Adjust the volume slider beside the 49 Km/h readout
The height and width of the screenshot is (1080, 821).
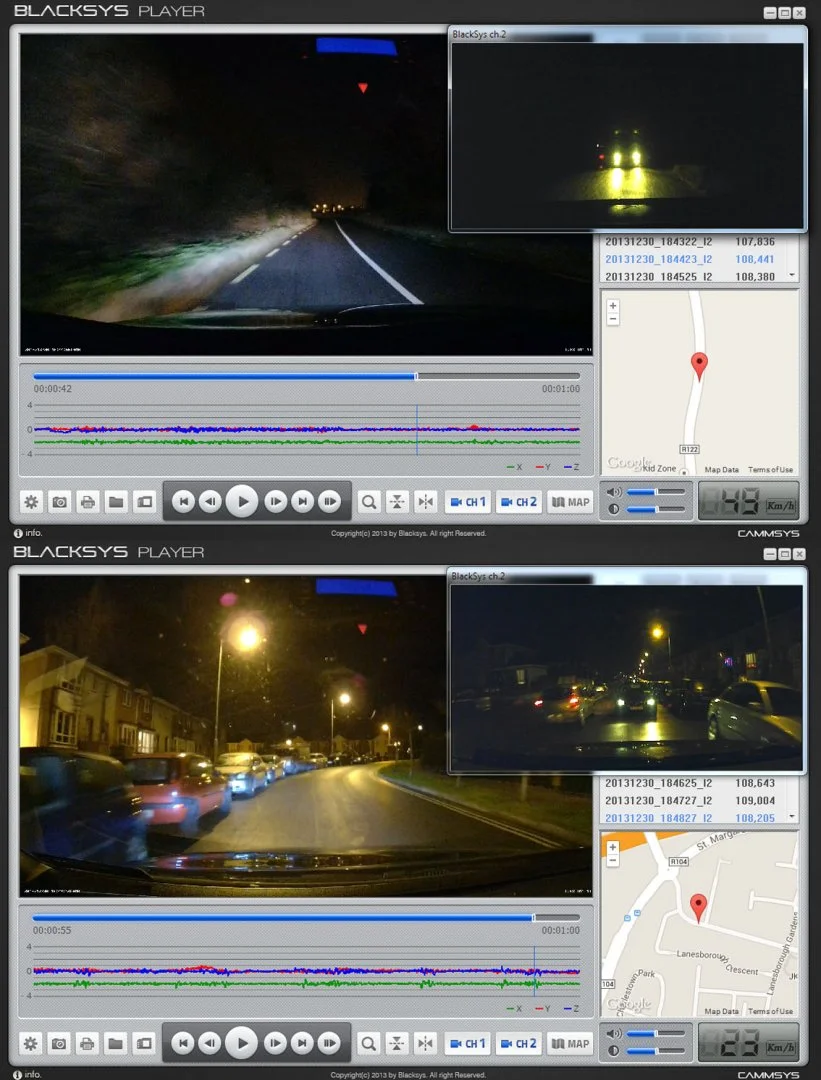[655, 492]
